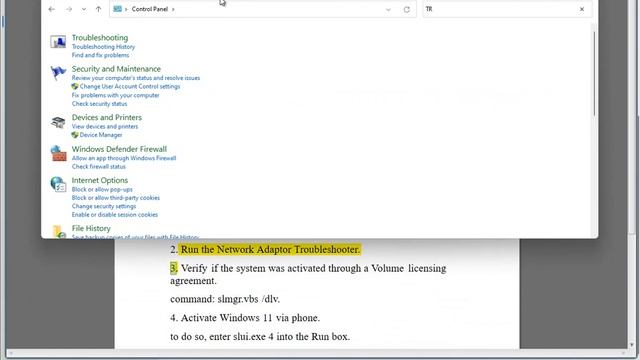Open Troubleshooting History
This screenshot has width=640, height=360.
click(103, 47)
